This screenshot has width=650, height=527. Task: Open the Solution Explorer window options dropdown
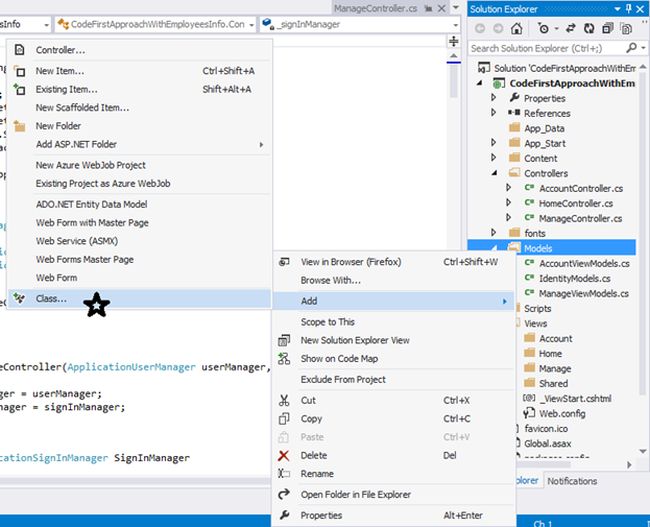pyautogui.click(x=618, y=9)
